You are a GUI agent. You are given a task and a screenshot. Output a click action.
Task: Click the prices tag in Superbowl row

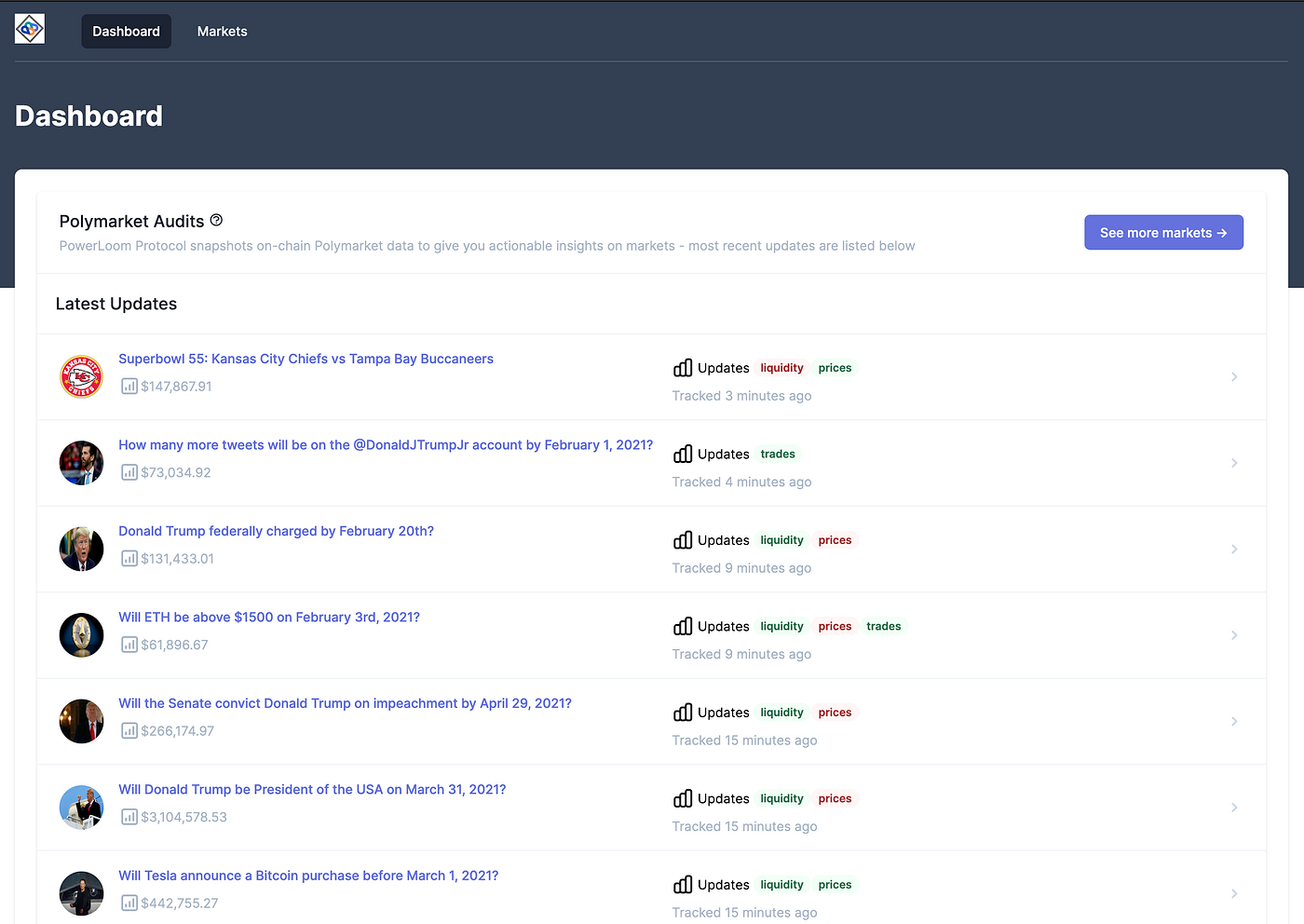point(835,368)
